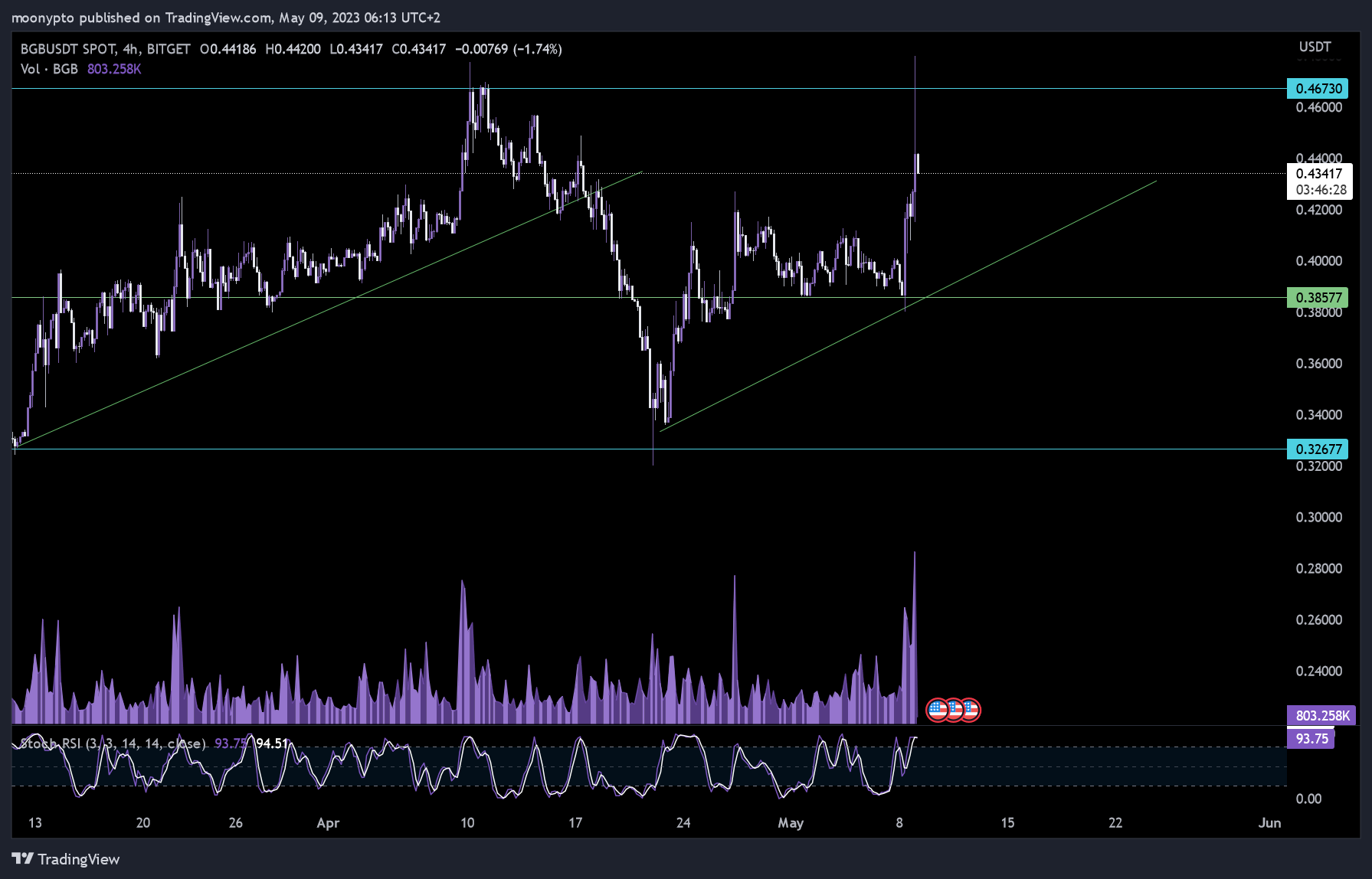Screen dimensions: 1372x879
Task: Select the BGBUSDT SPOT, 4h, BITGET symbol title
Action: 106,49
